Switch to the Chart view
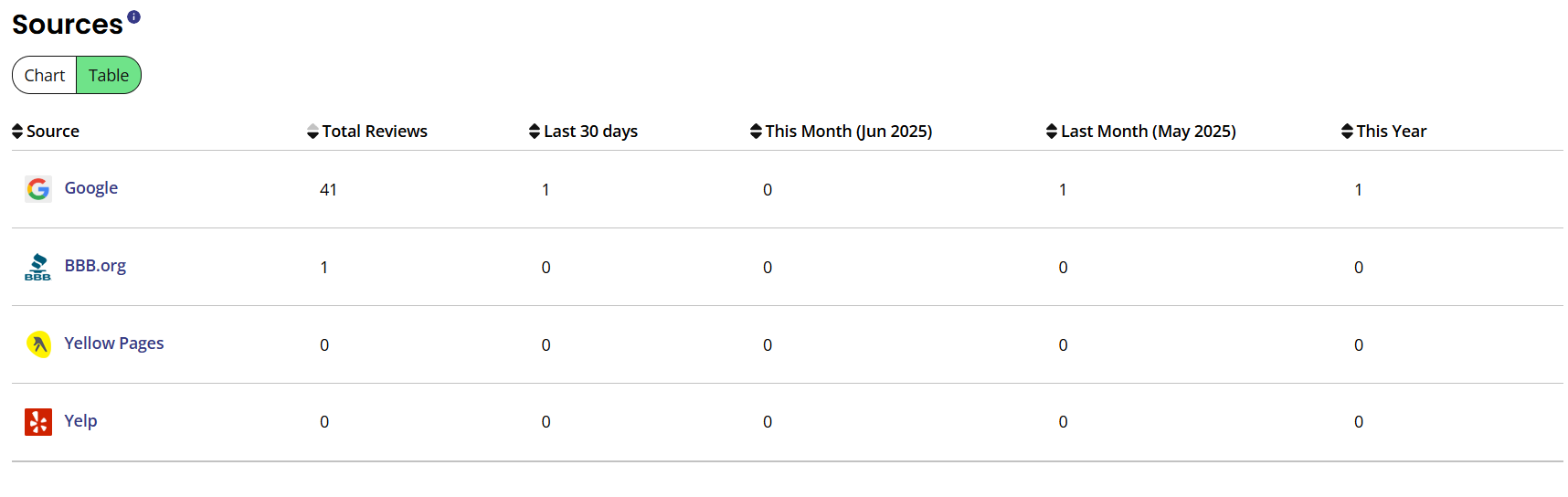Screen dimensions: 1568x497 point(45,75)
